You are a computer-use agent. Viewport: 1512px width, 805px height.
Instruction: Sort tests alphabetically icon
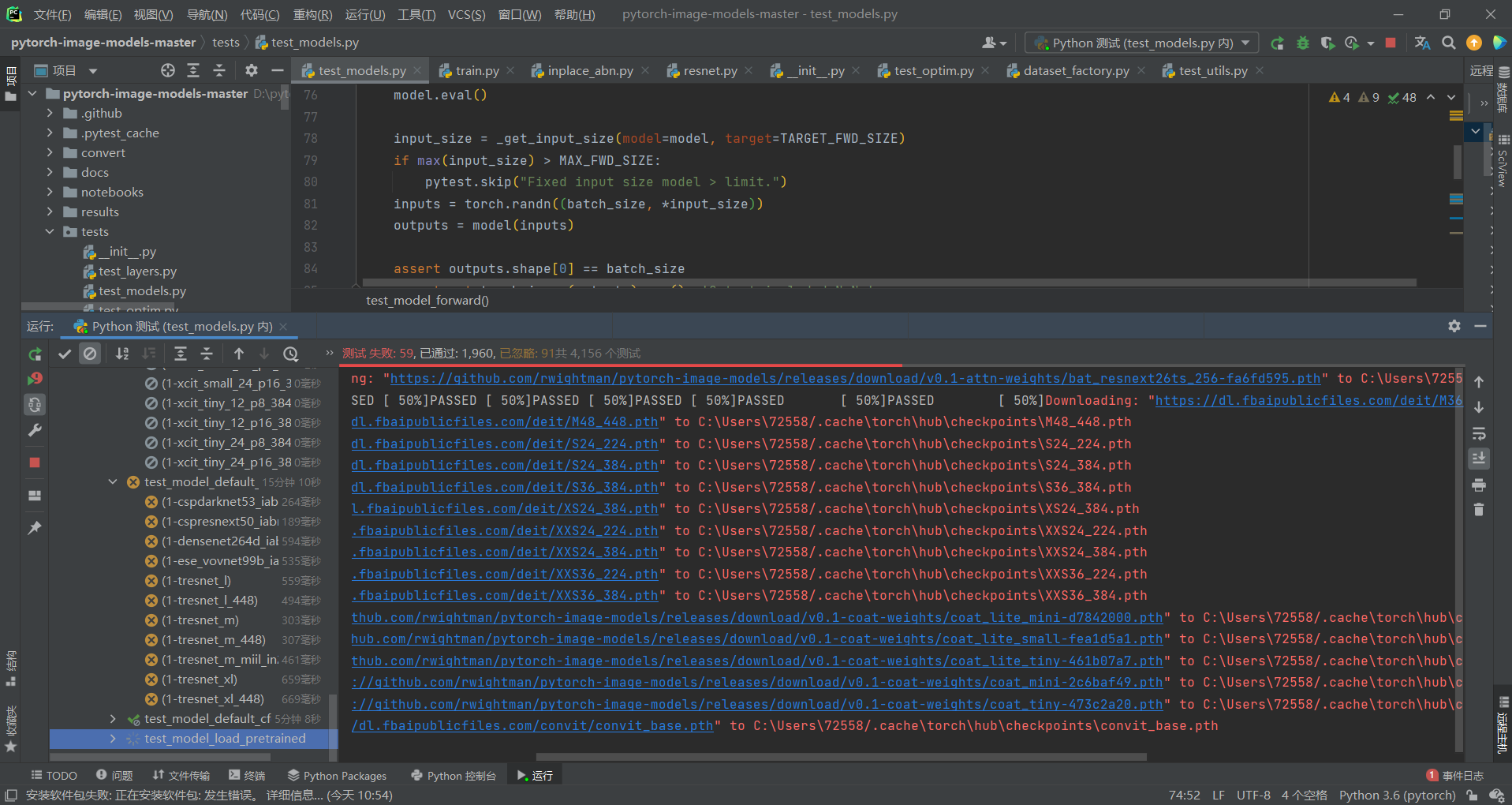coord(122,354)
